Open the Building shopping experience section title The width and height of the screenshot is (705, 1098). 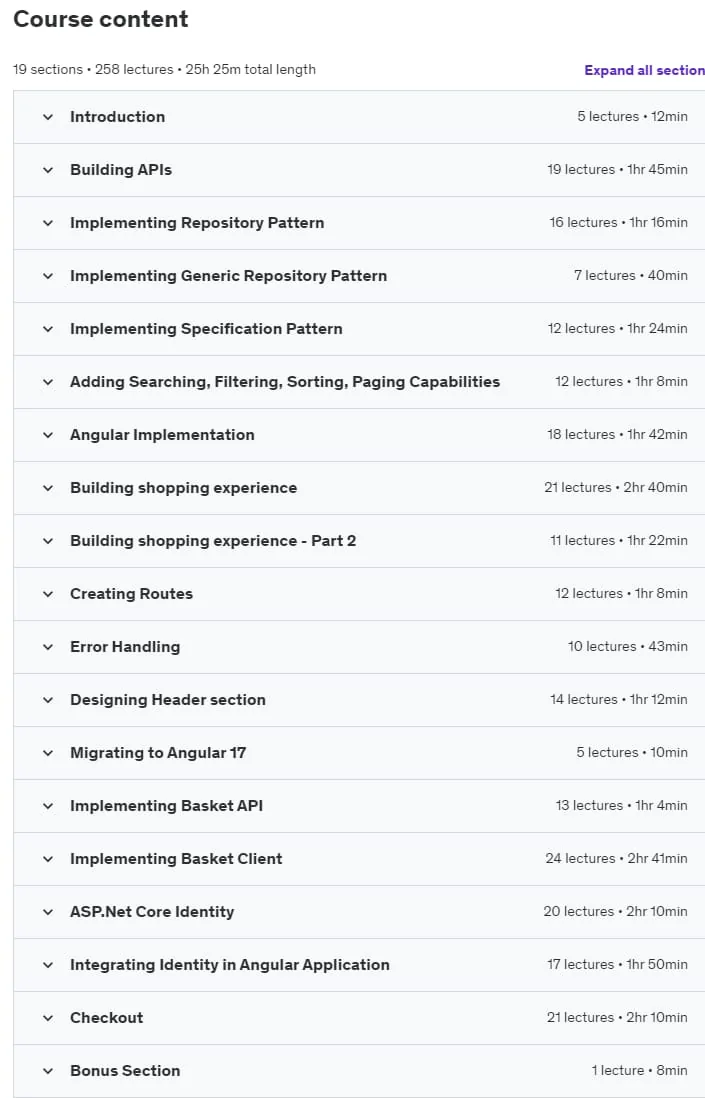coord(183,488)
